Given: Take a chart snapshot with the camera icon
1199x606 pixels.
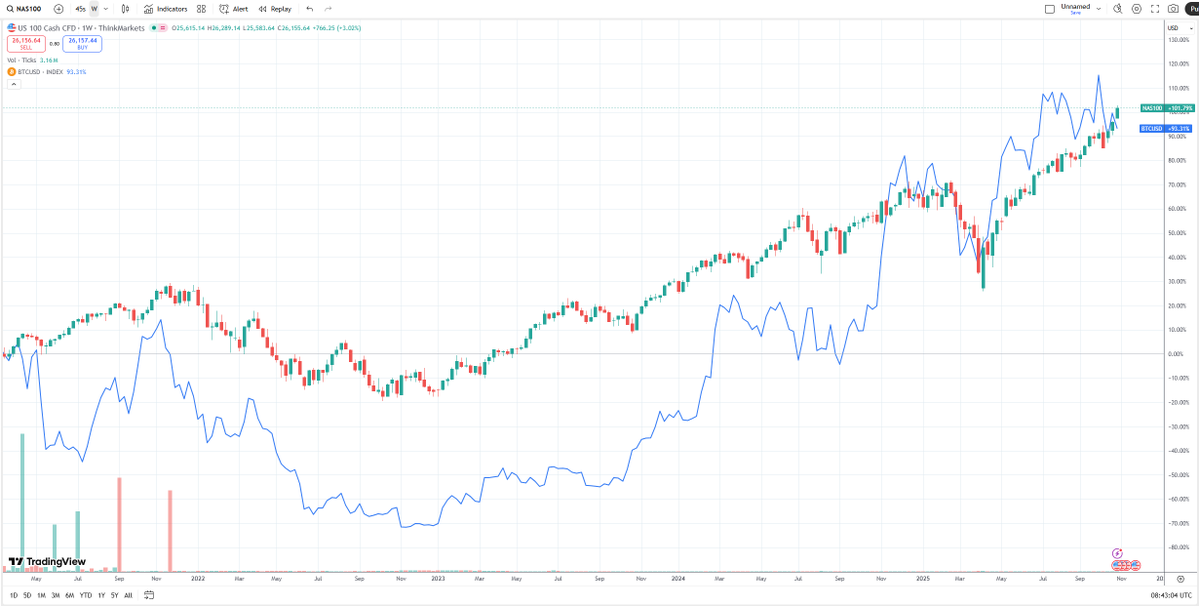Looking at the screenshot, I should [x=1173, y=8].
